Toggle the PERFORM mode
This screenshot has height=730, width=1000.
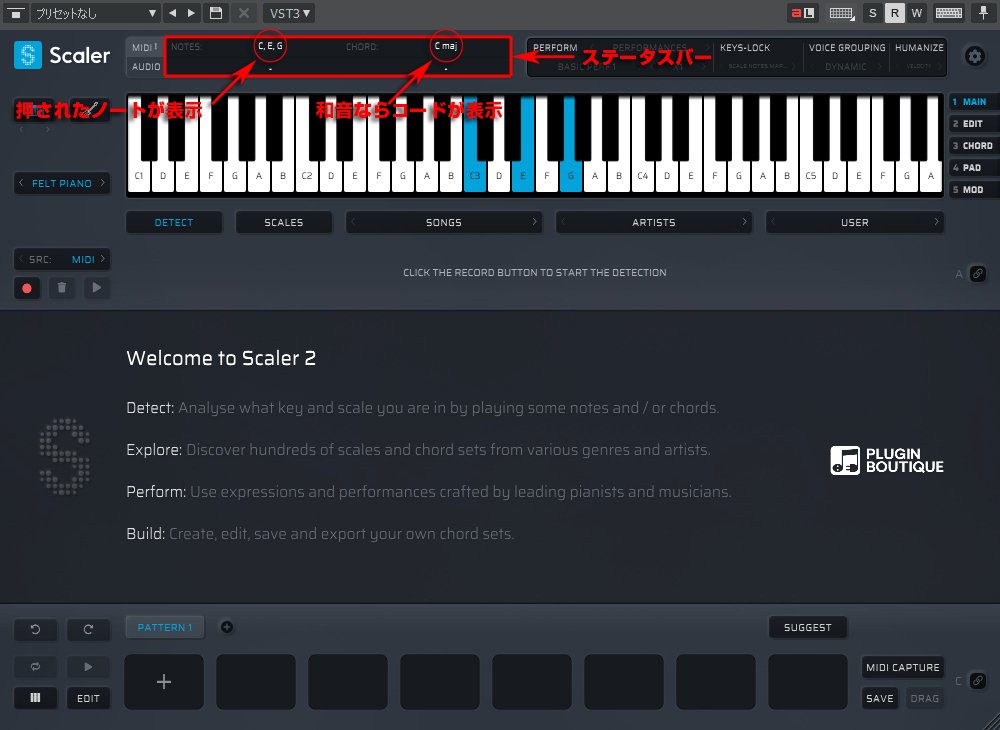[555, 48]
